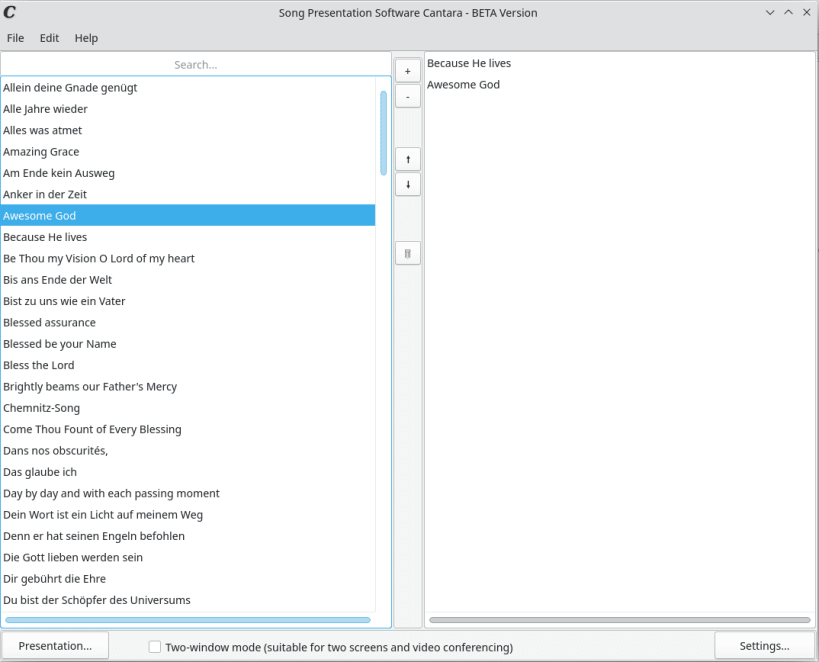Image resolution: width=819 pixels, height=662 pixels.
Task: Select 'Anker in der Zeit' song
Action: (x=188, y=194)
